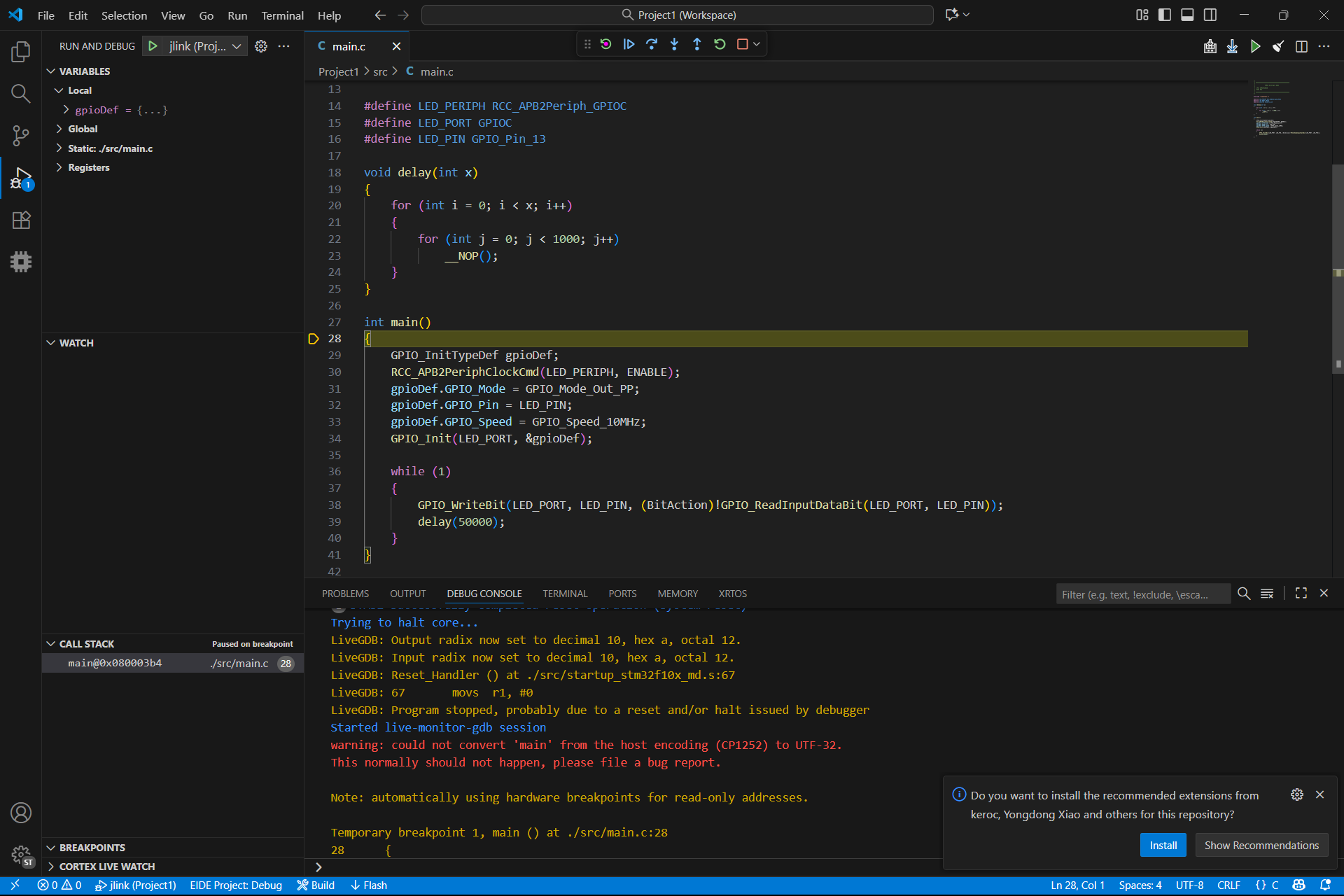Click the Project1 workspace search box
The image size is (1344, 896).
pyautogui.click(x=677, y=15)
